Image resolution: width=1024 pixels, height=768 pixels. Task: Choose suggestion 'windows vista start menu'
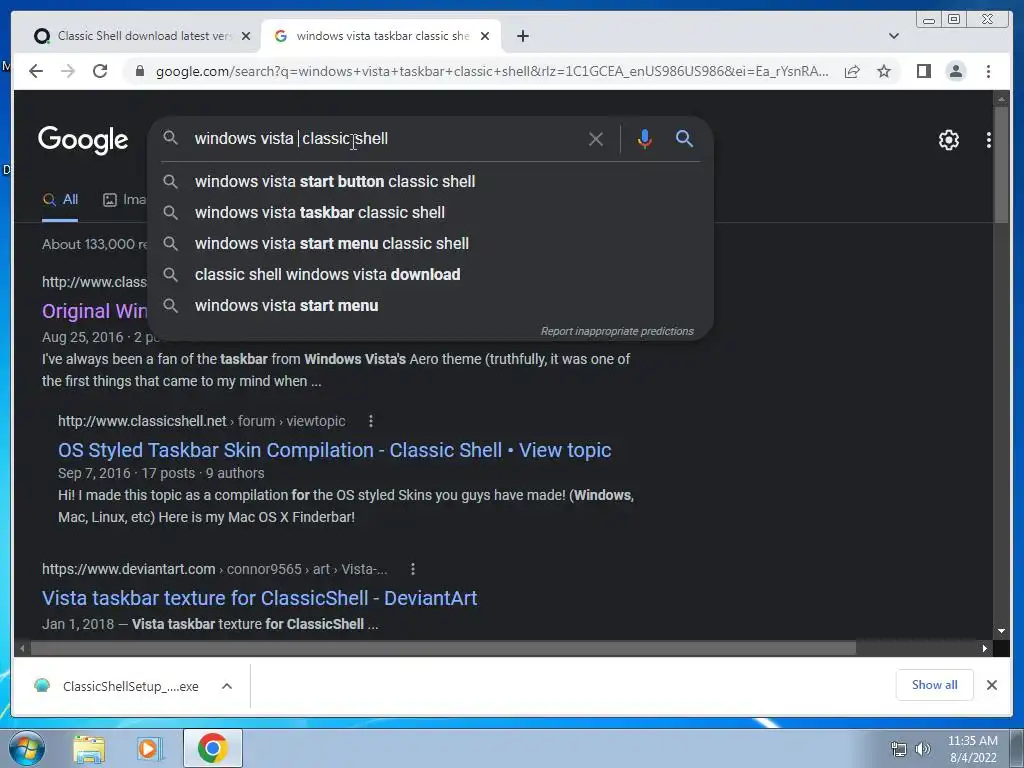430,306
